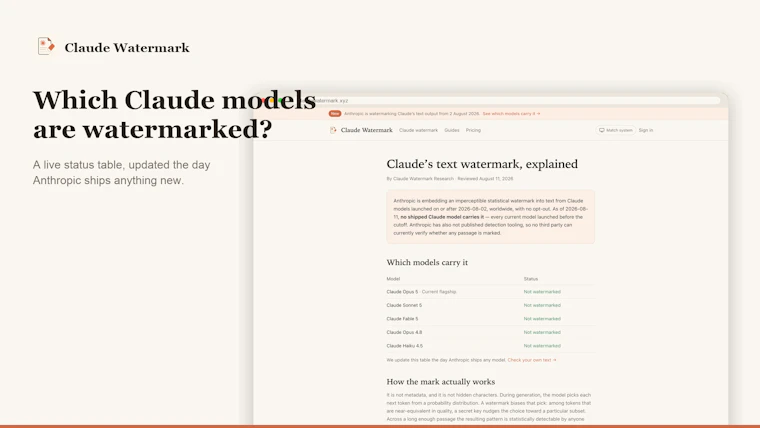Click the small logo icon in the site navigation bar

(333, 130)
